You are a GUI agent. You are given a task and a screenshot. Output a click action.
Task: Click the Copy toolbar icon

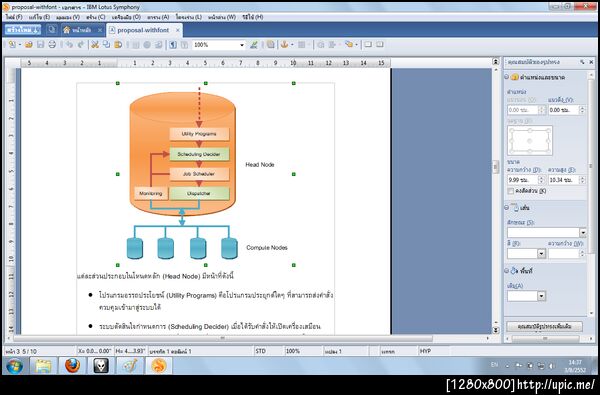coord(106,45)
